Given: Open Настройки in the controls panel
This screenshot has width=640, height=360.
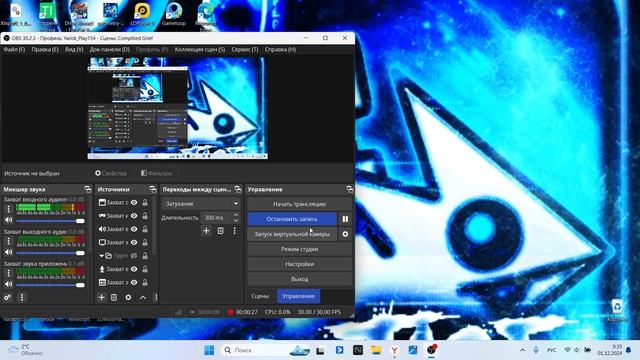Looking at the screenshot, I should pos(300,264).
